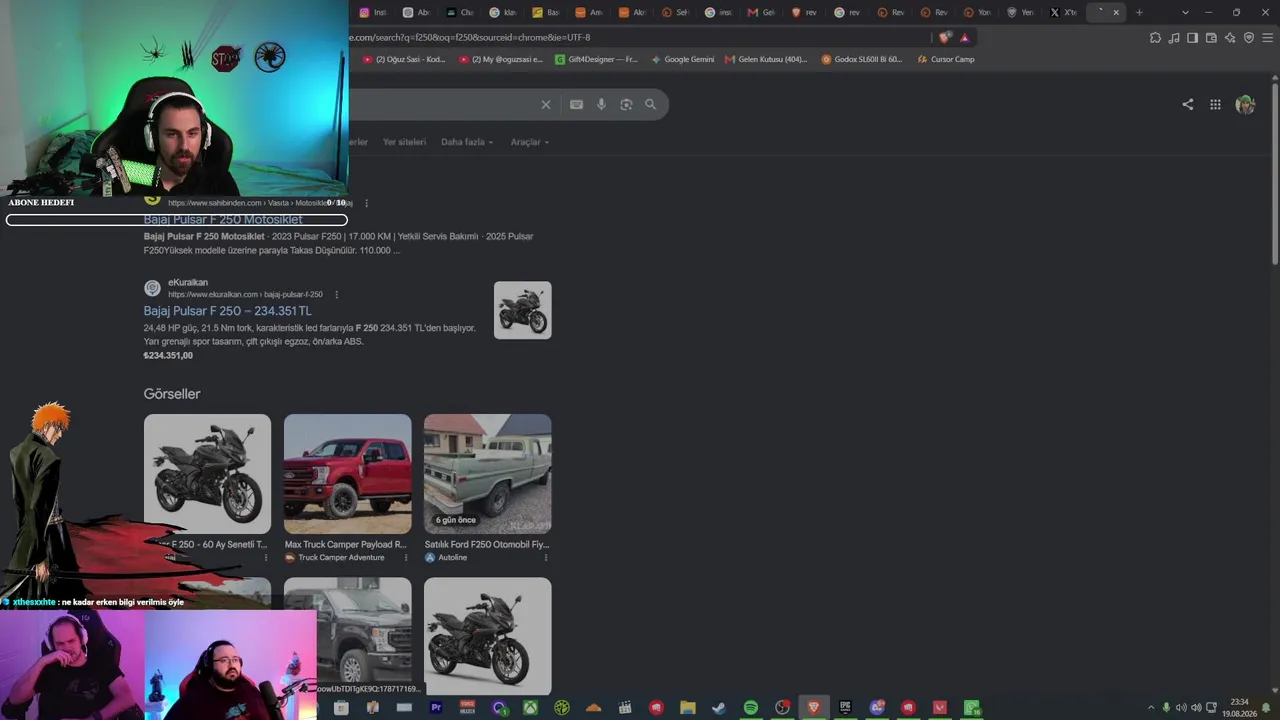This screenshot has width=1280, height=720.
Task: Show hidden system tray icons
Action: 1150,708
